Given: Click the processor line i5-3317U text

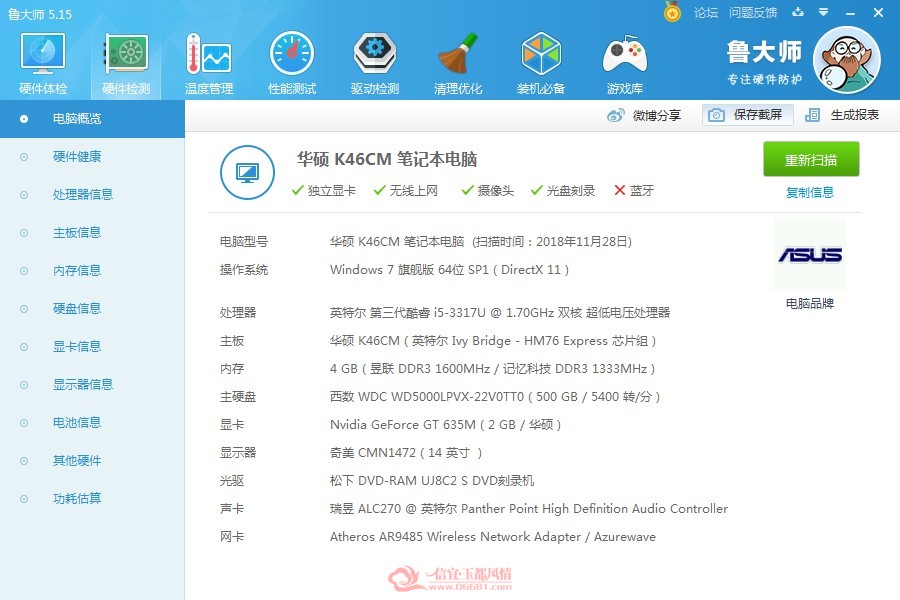Looking at the screenshot, I should click(500, 313).
